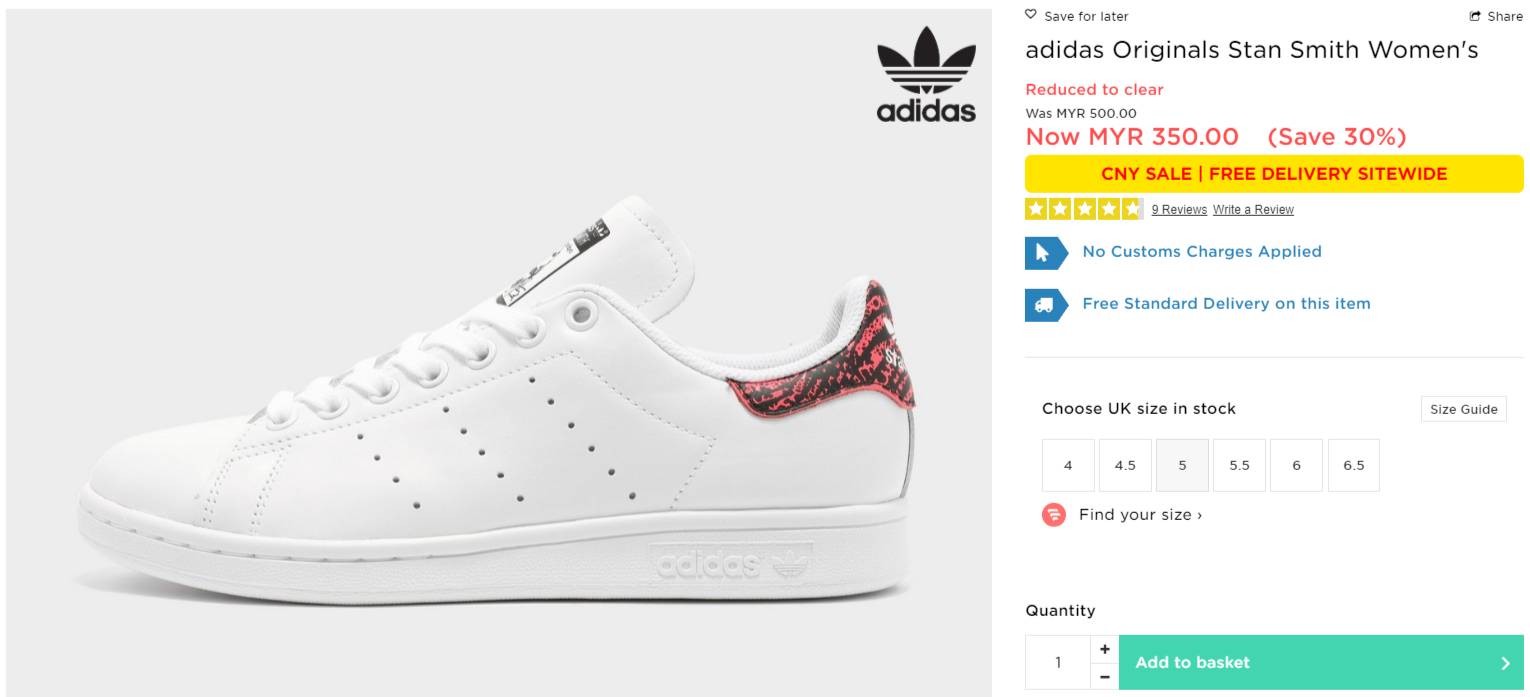Click the Save for later heart icon
Viewport: 1530px width, 697px height.
(1031, 15)
